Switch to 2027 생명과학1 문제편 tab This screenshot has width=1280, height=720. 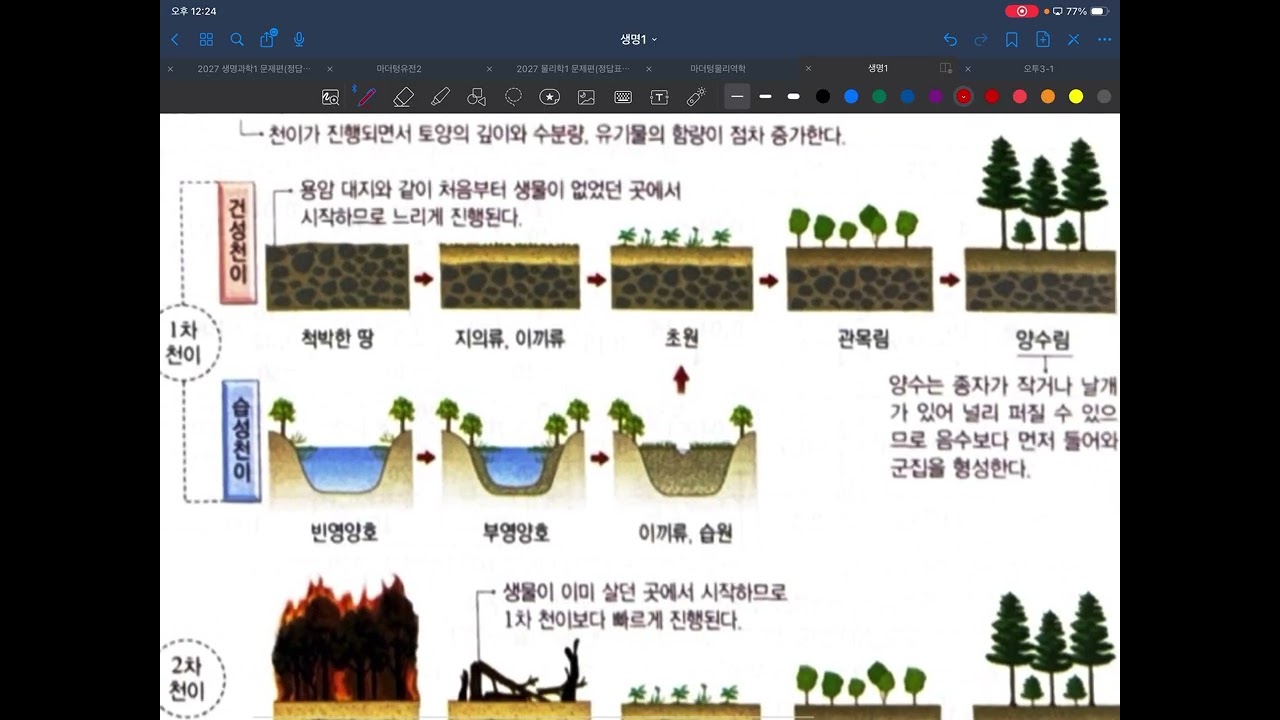(x=254, y=69)
